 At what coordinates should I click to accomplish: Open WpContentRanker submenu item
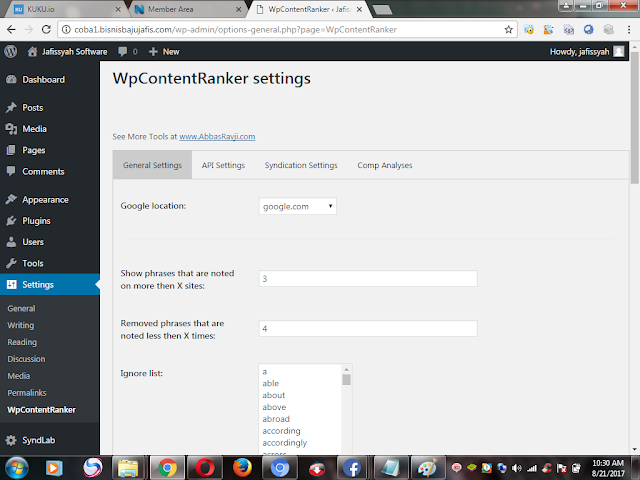pos(41,410)
